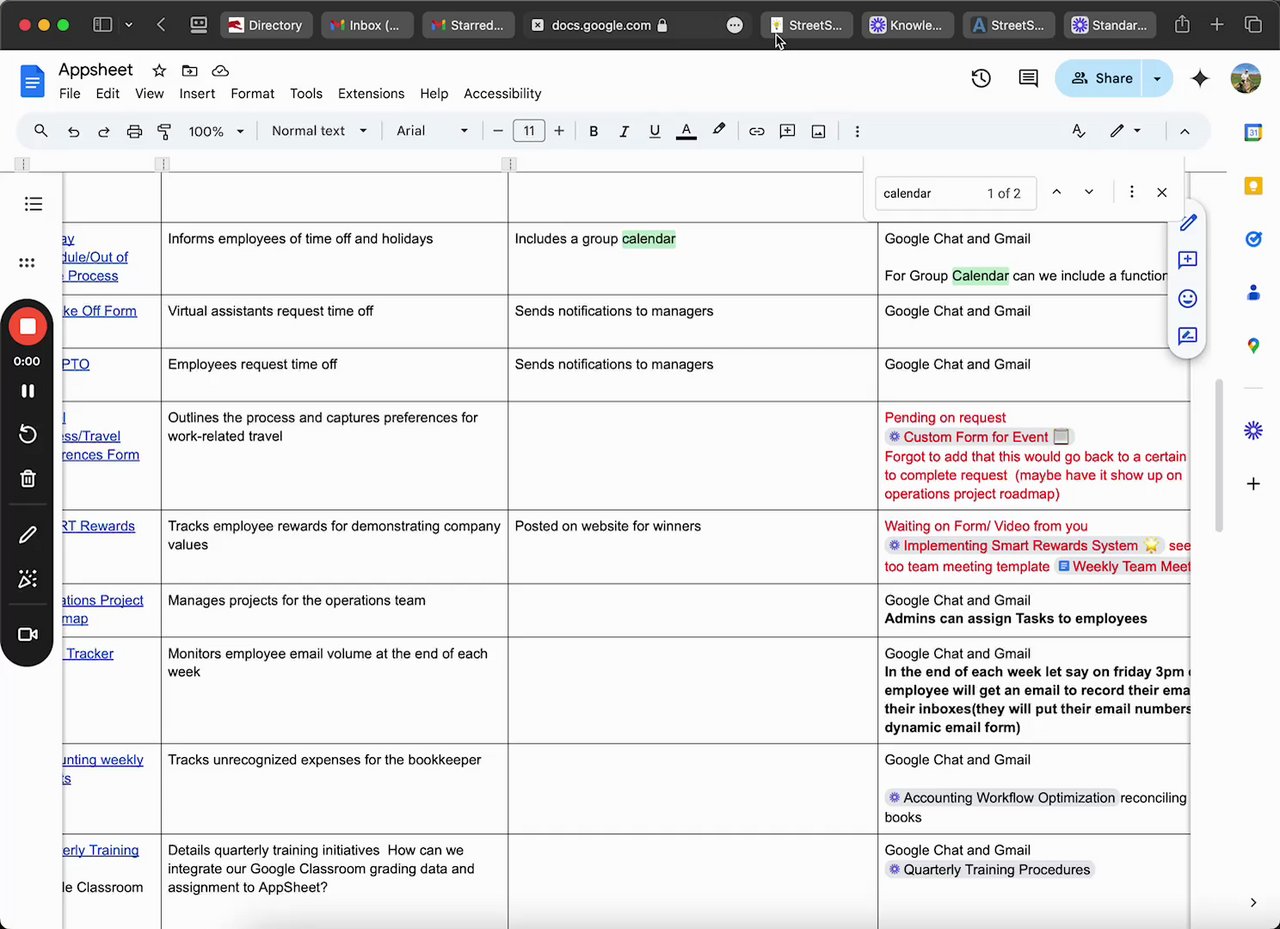Switch to the Starred browser tab

(x=468, y=25)
